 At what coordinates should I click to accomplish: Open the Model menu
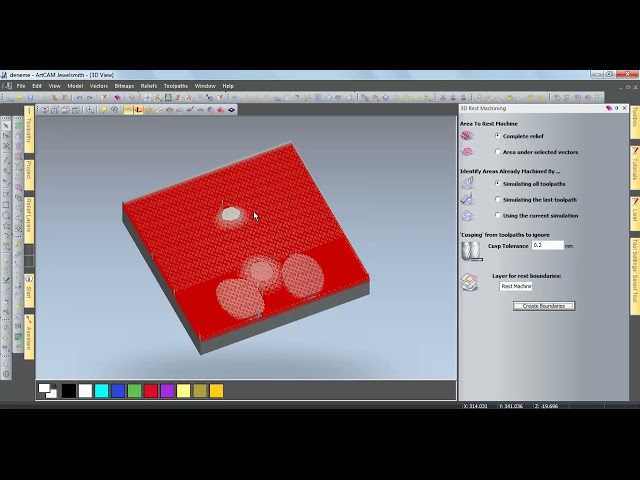75,86
